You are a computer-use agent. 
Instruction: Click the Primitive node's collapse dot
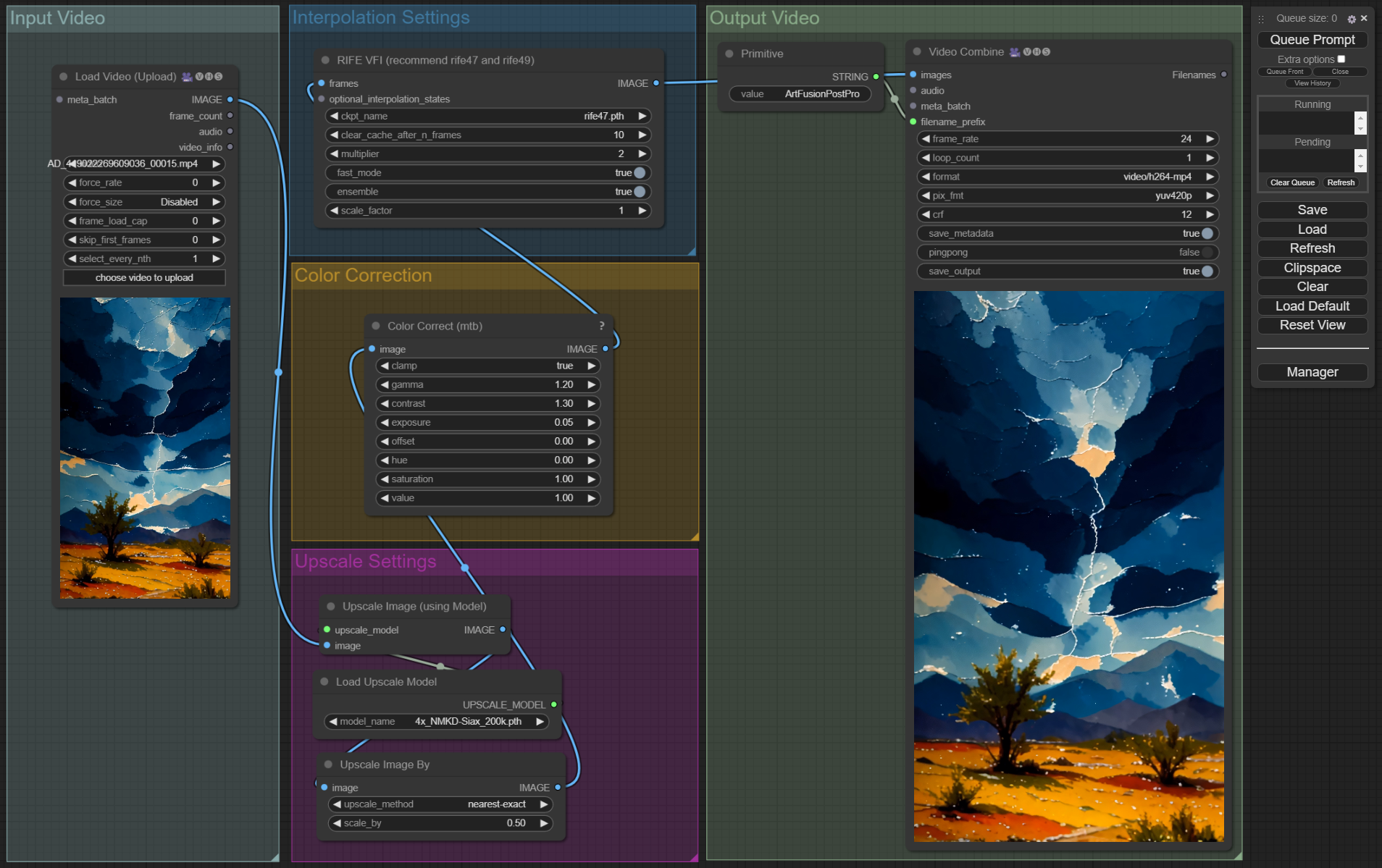[729, 54]
